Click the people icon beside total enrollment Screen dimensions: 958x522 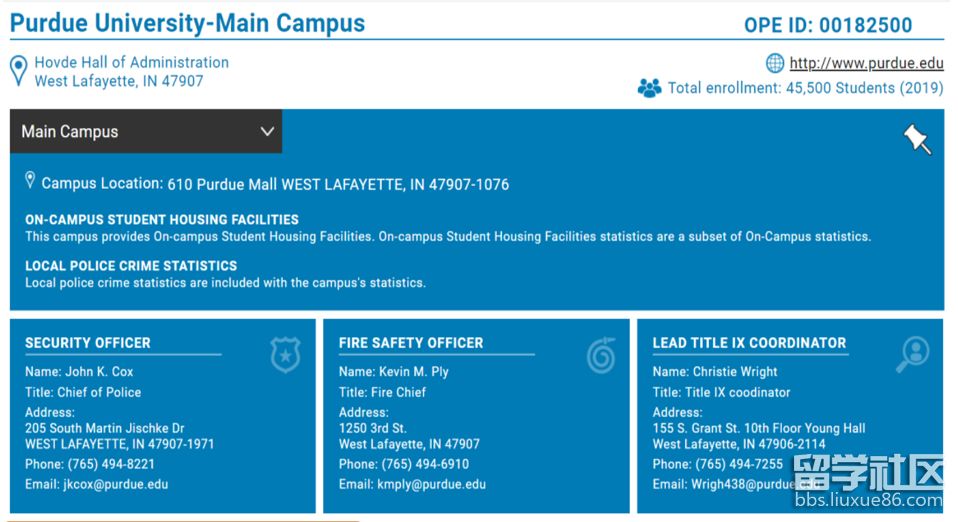point(649,88)
